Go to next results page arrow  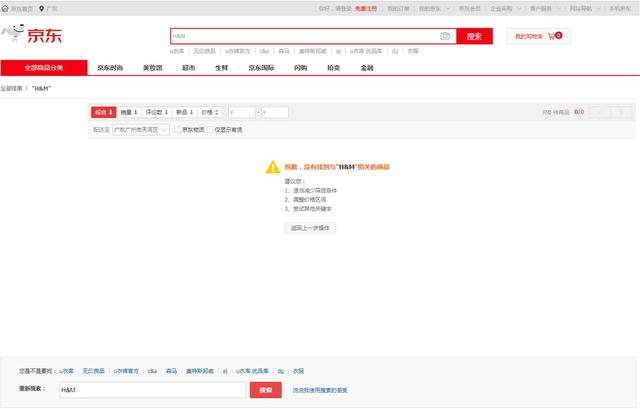(x=621, y=112)
